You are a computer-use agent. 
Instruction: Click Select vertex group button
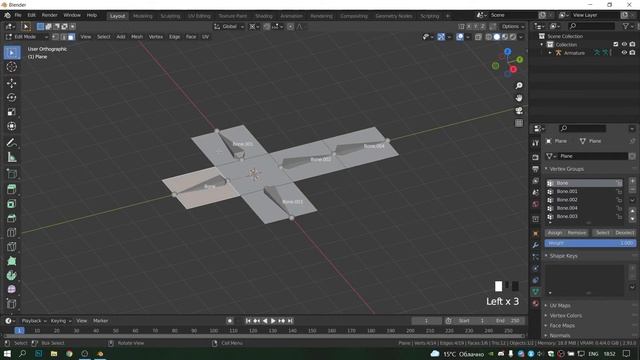pyautogui.click(x=602, y=233)
